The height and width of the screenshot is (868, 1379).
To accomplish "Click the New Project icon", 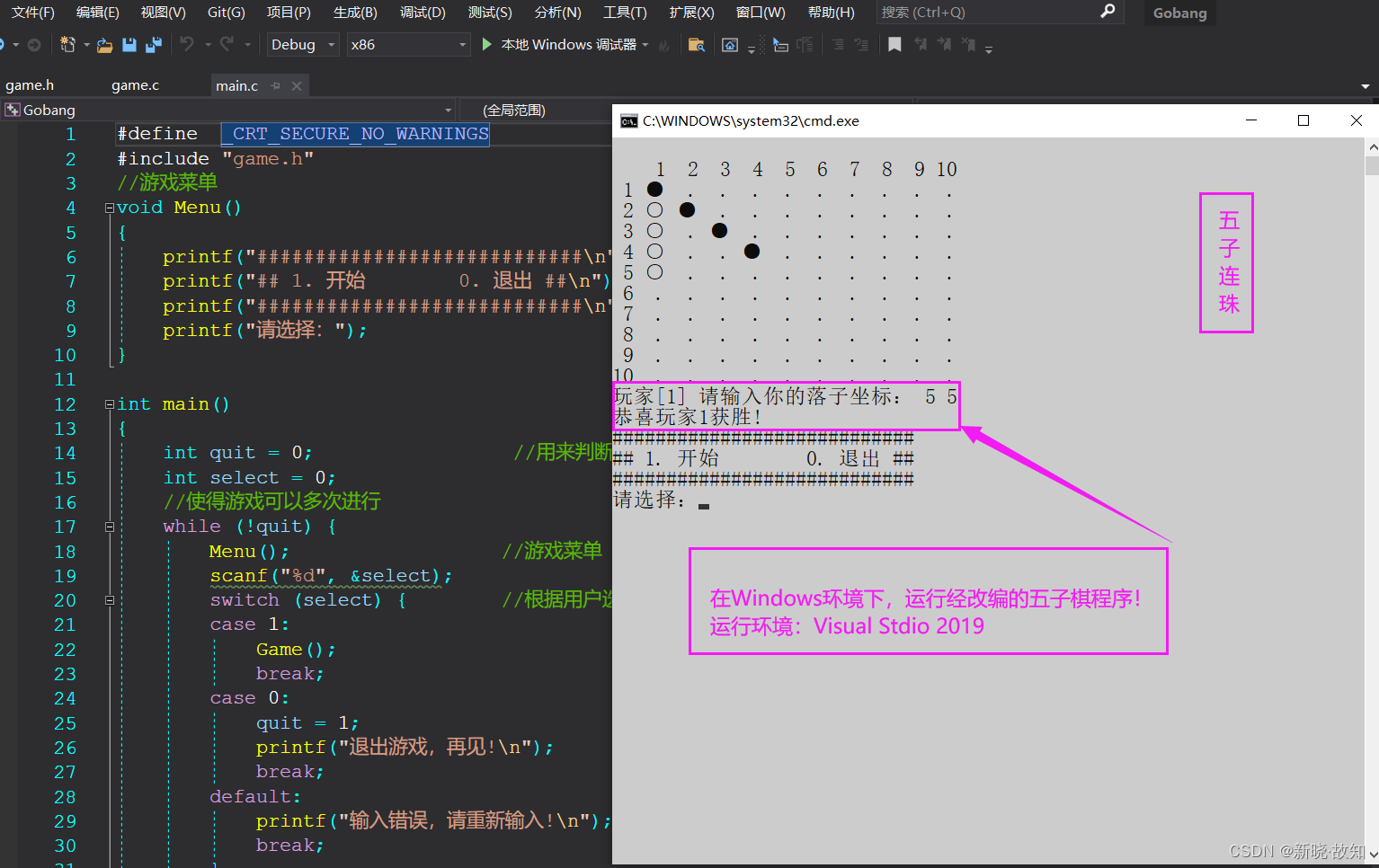I will [67, 44].
